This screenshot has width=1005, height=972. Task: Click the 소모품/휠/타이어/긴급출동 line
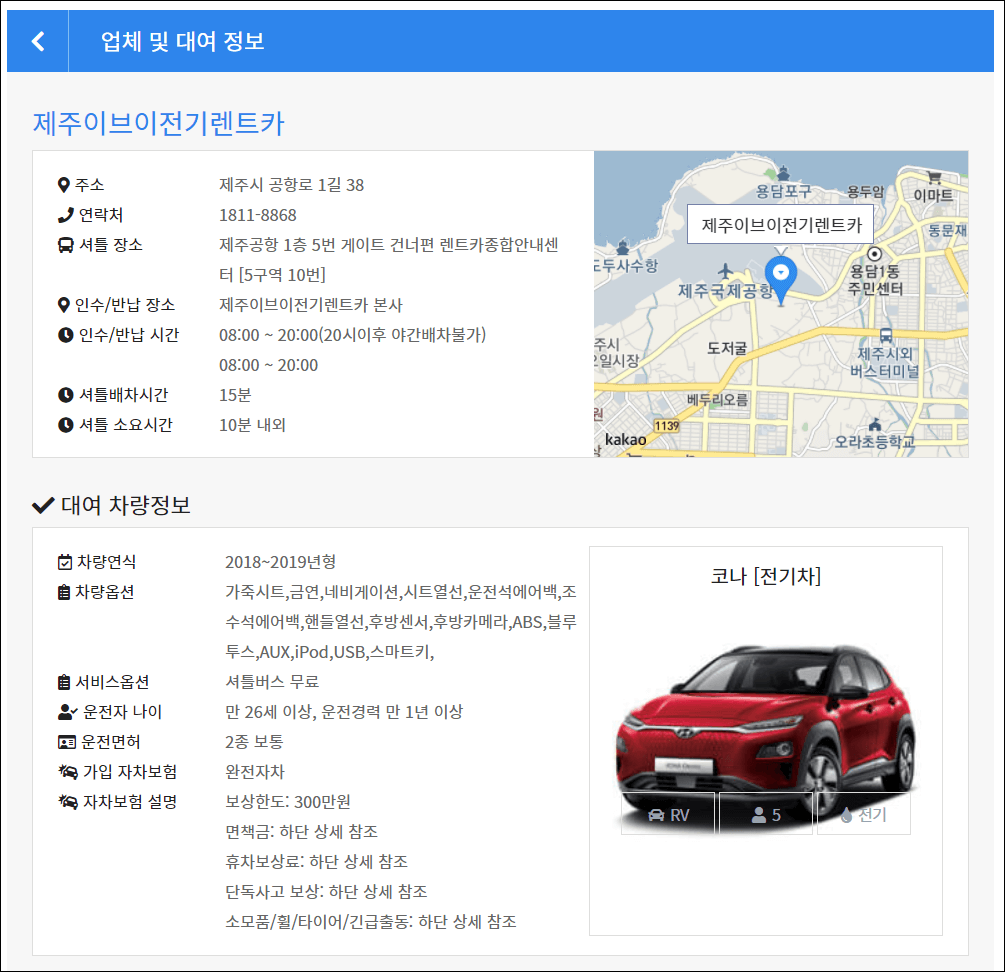(370, 921)
